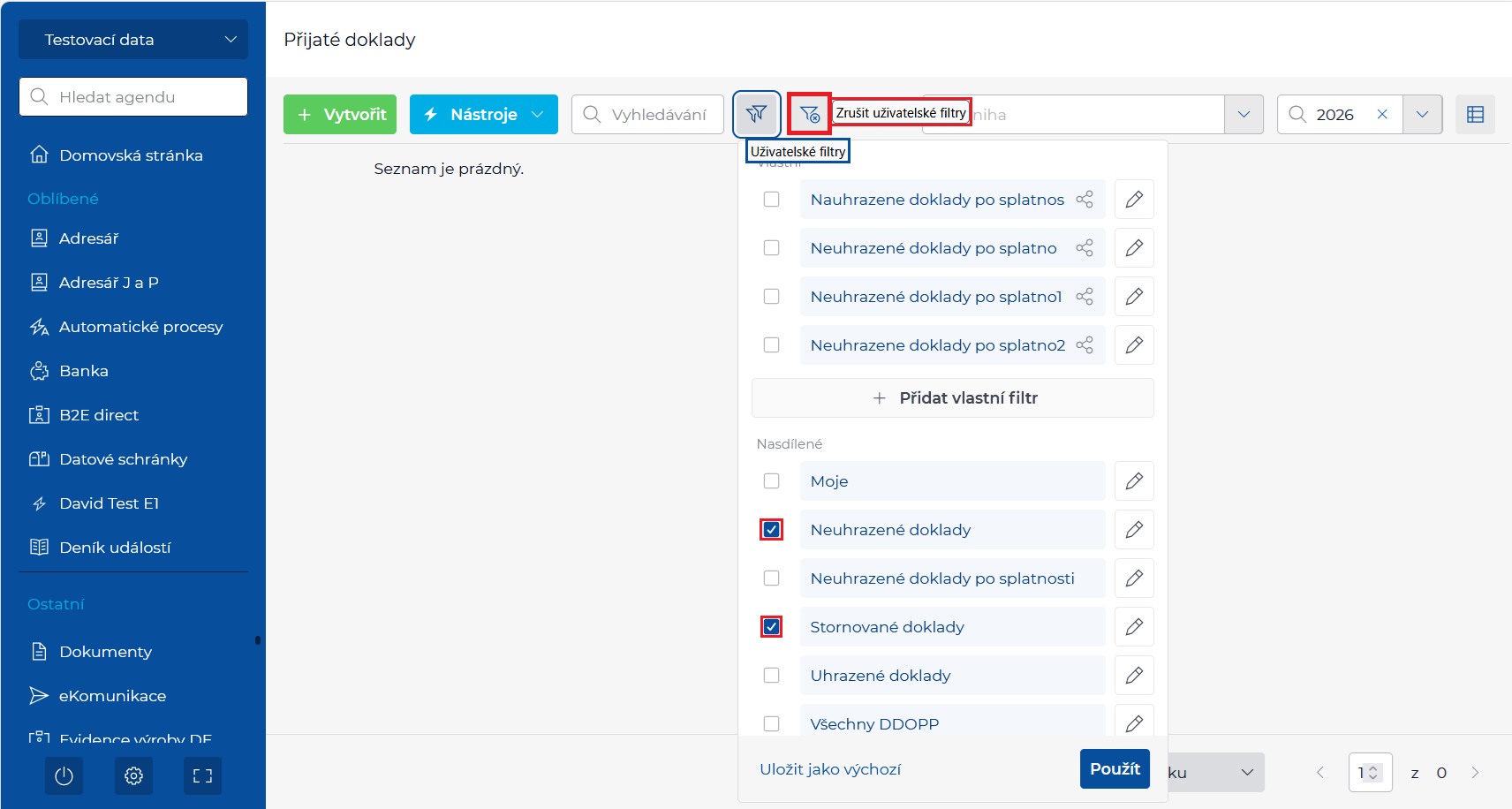Open the user filters funnel icon

click(757, 114)
